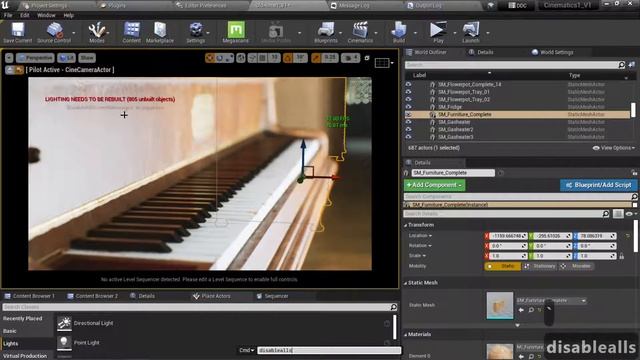Open property matrix grid icon in Details
Viewport: 640px width, 360px height.
(618, 214)
